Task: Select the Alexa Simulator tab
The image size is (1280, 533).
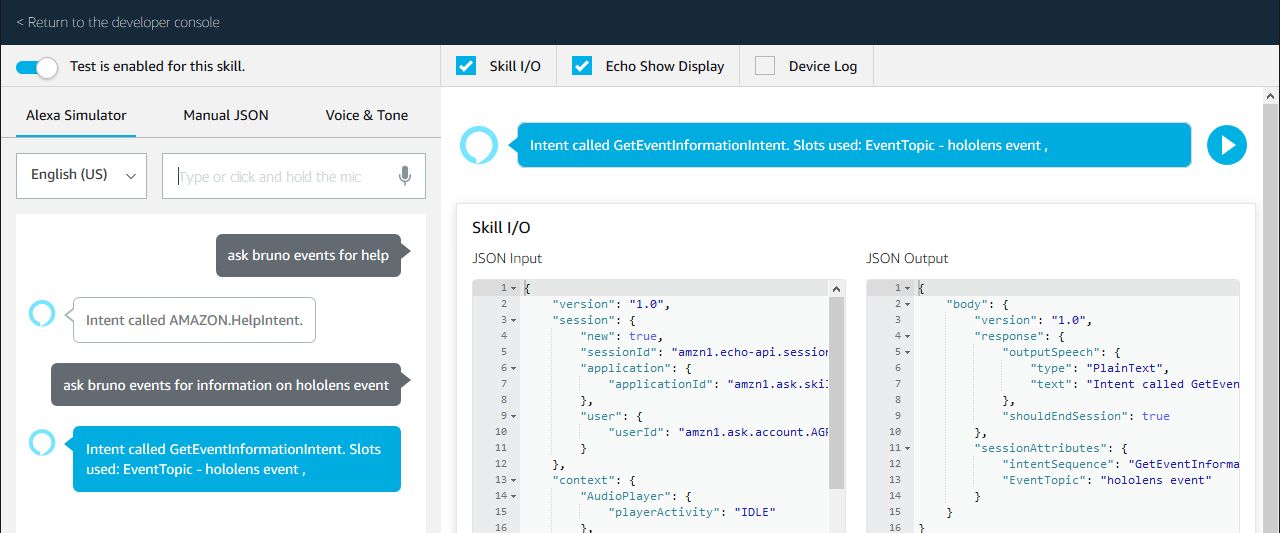Action: [76, 115]
